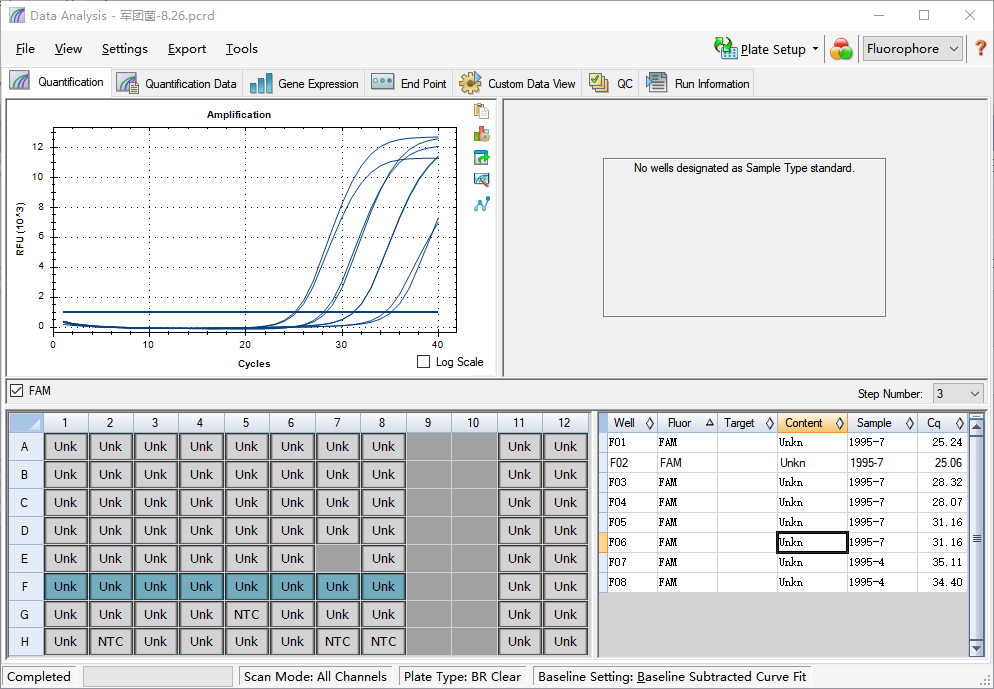
Task: Select well H8 marked NTC
Action: (x=383, y=641)
